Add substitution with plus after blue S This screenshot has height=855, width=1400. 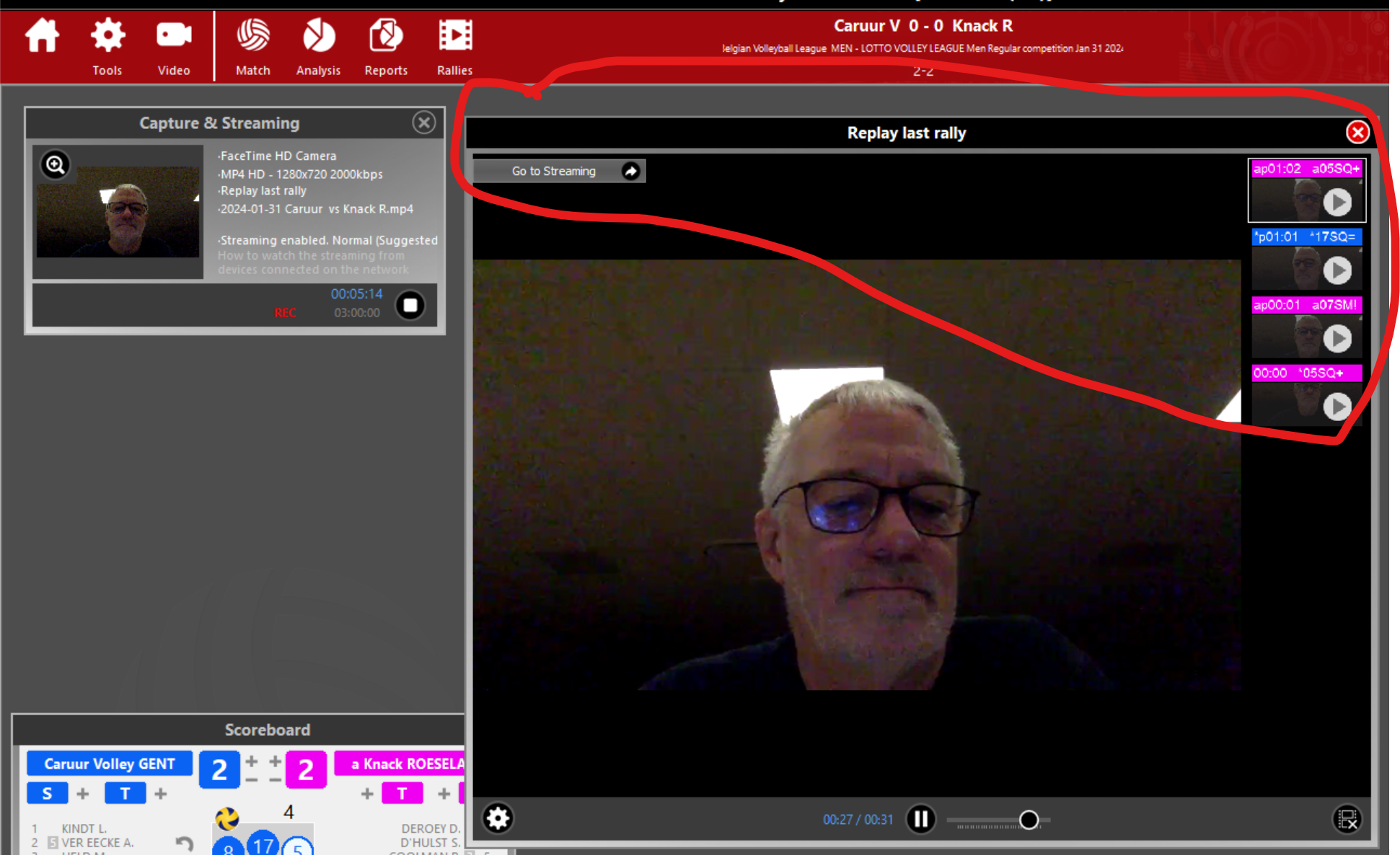coord(83,794)
